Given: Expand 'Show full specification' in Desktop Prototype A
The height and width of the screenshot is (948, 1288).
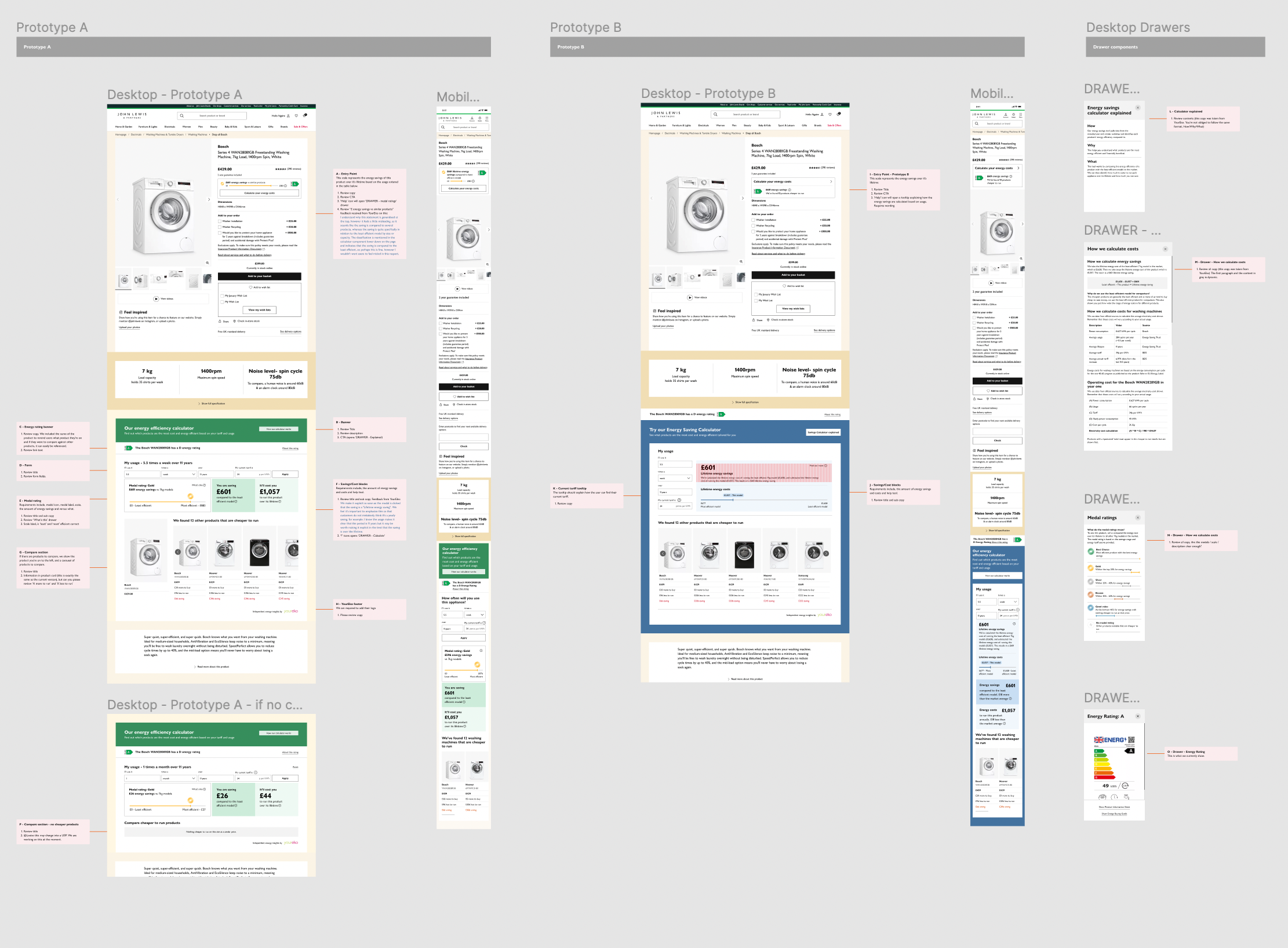Looking at the screenshot, I should tap(211, 403).
